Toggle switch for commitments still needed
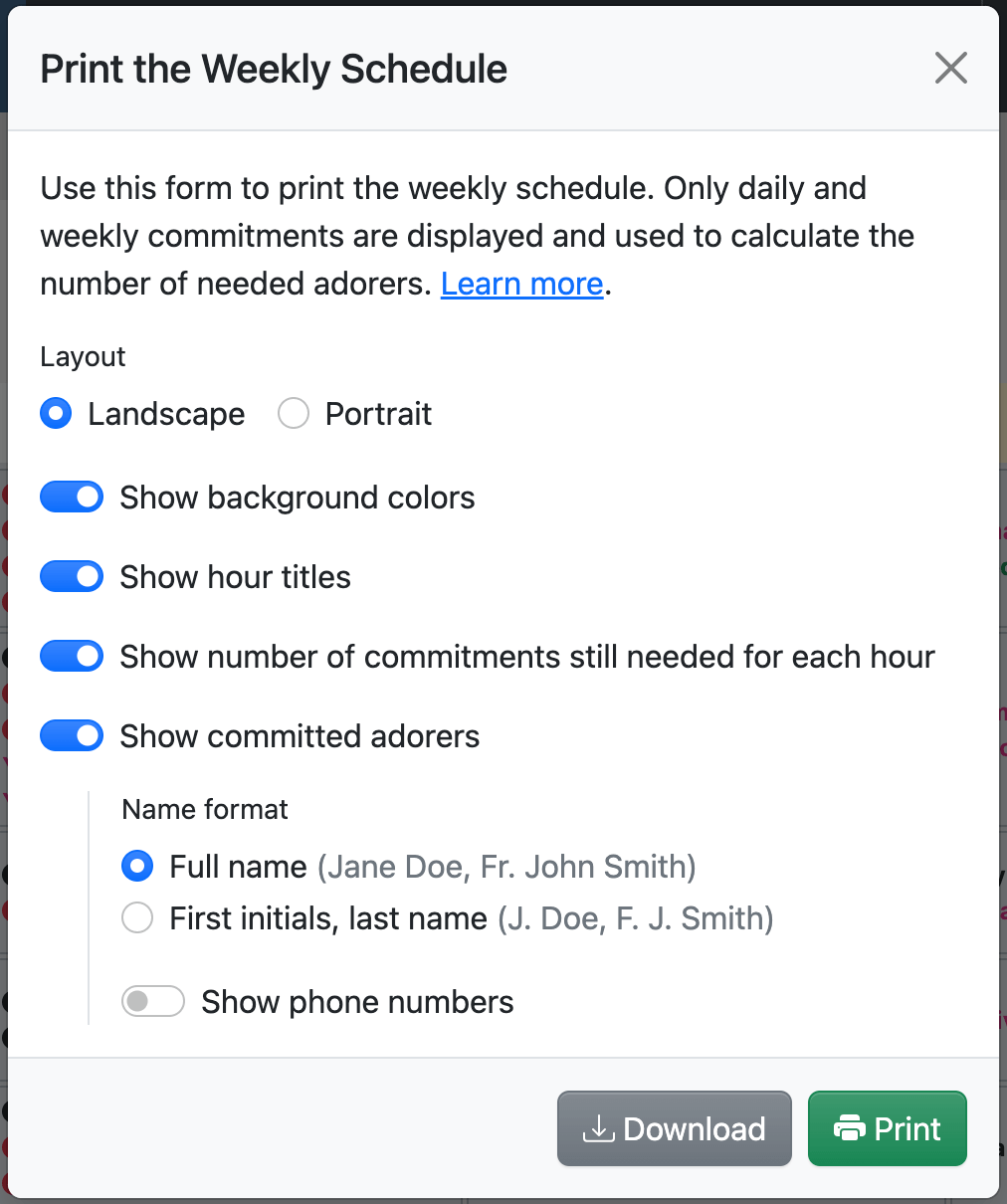 tap(72, 656)
